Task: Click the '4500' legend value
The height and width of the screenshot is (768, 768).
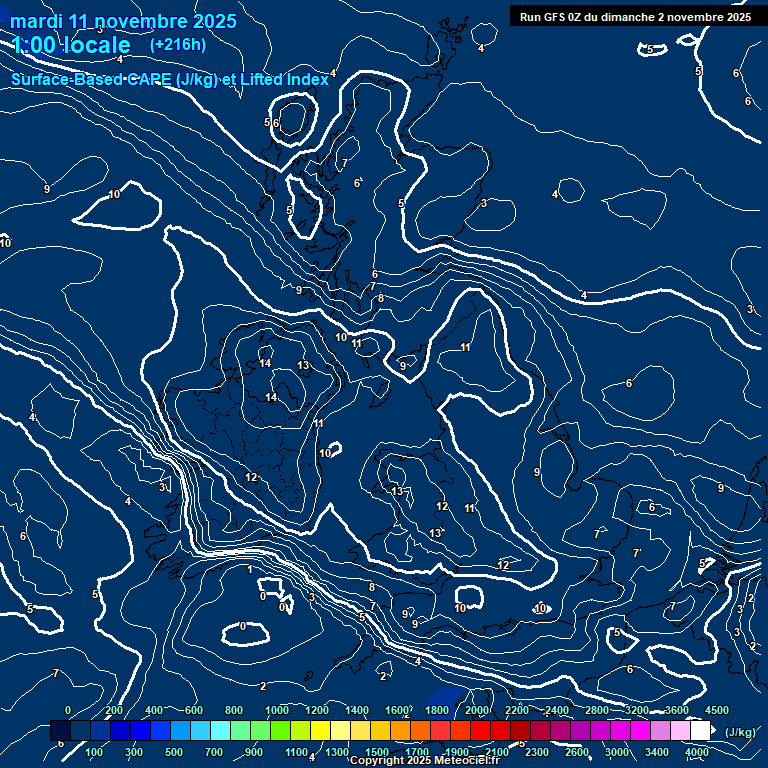Action: click(717, 710)
